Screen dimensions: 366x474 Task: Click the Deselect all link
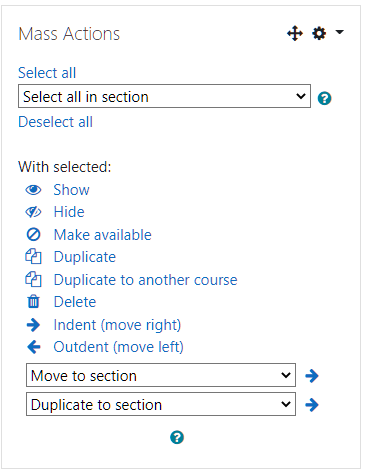point(55,122)
